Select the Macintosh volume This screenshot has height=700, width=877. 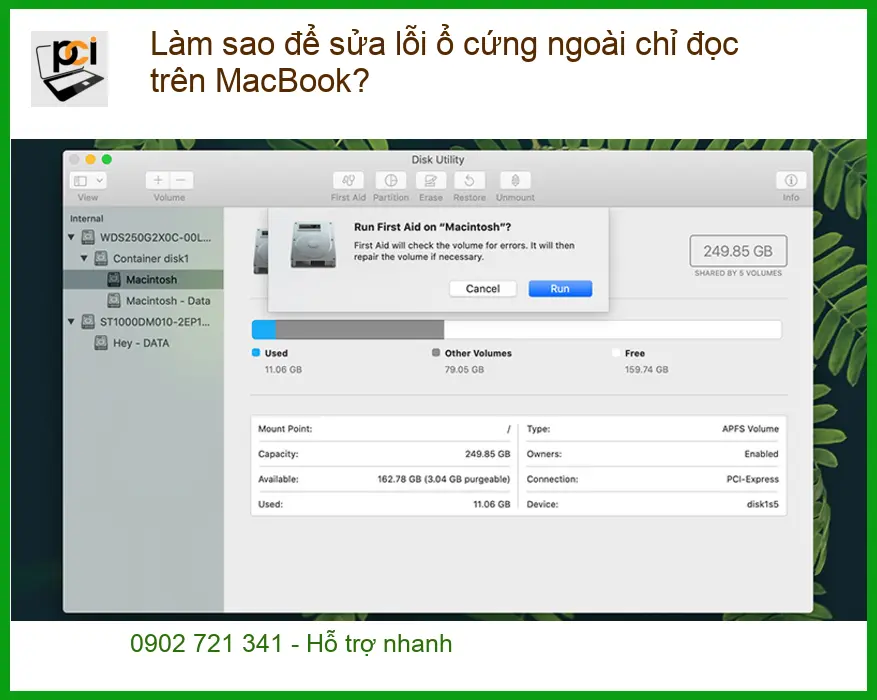pos(143,280)
